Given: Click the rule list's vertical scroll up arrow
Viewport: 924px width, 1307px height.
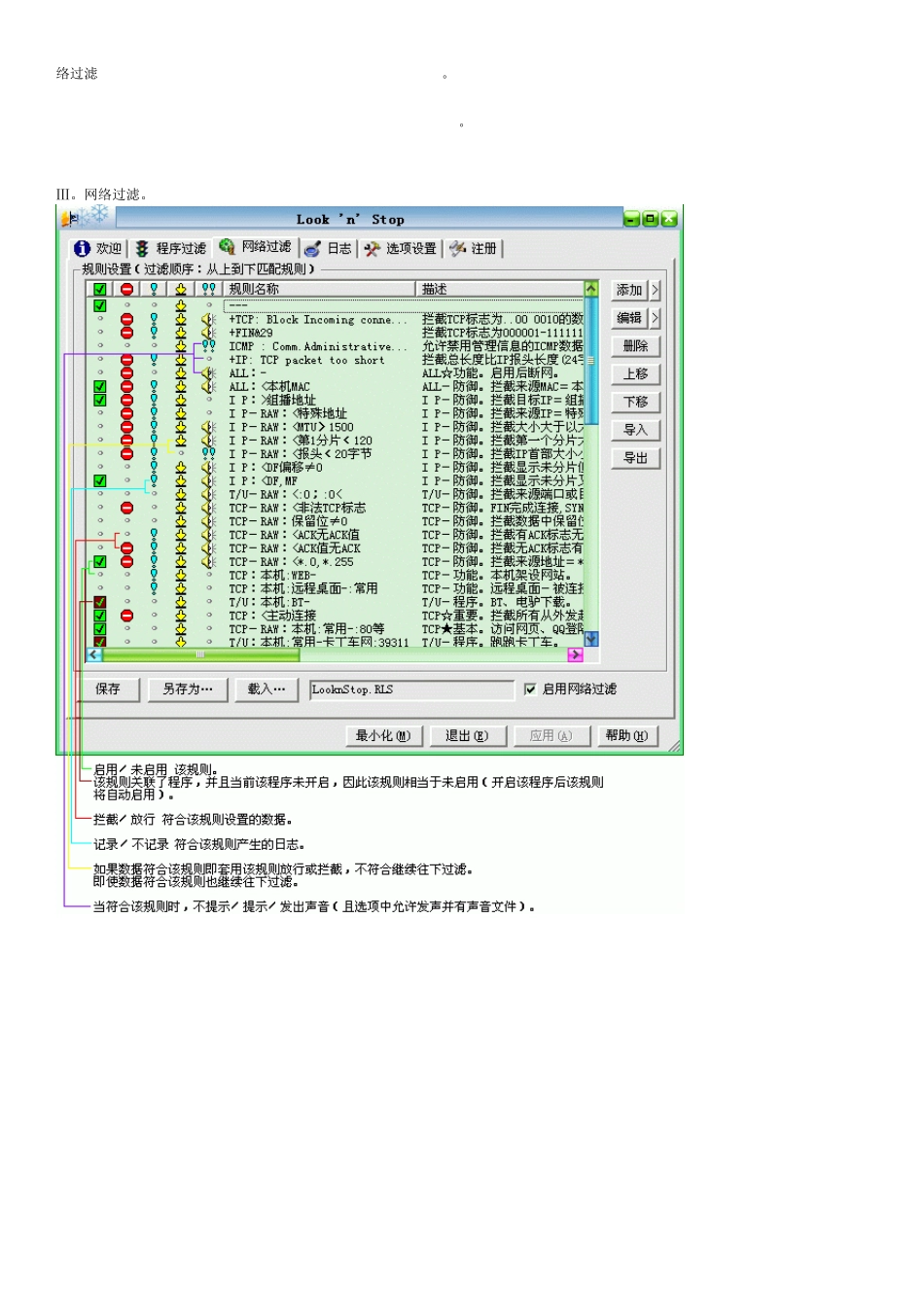Looking at the screenshot, I should tap(591, 289).
